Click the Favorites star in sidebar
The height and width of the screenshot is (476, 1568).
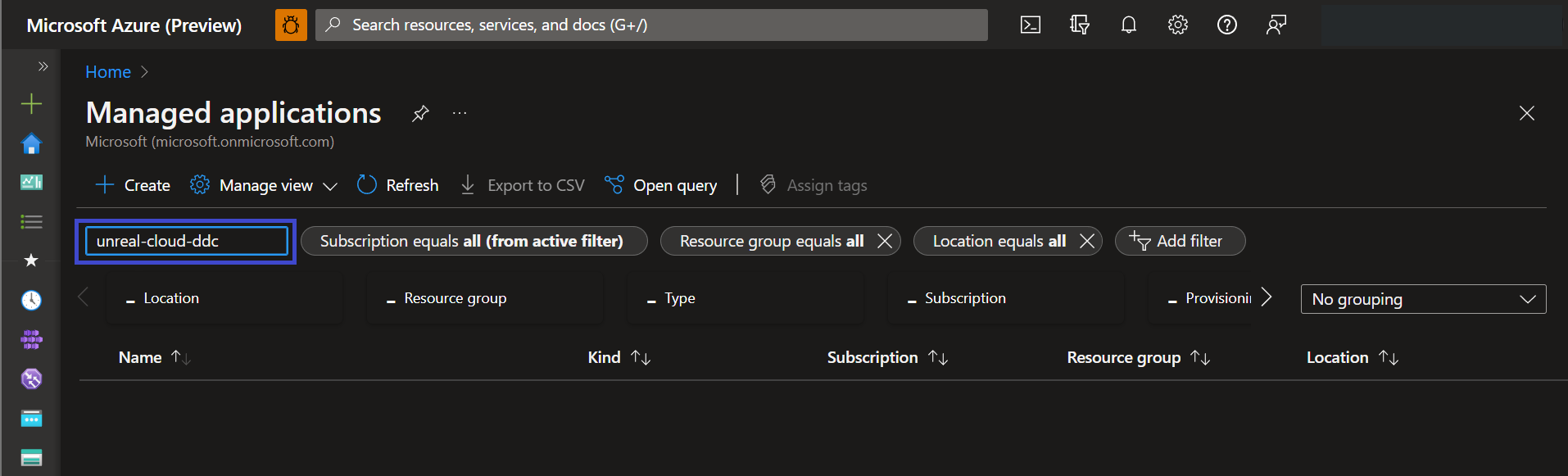31,261
